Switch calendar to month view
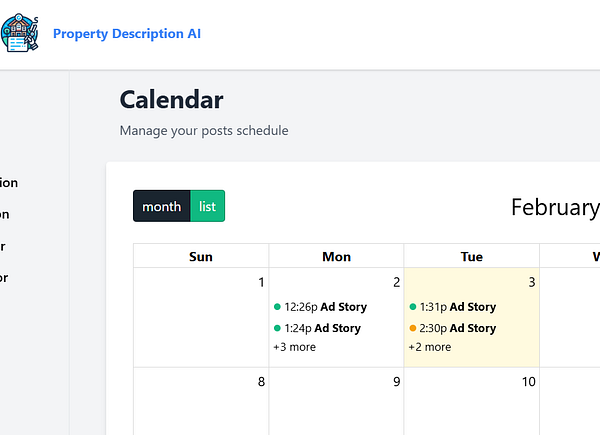The image size is (600, 435). [162, 206]
